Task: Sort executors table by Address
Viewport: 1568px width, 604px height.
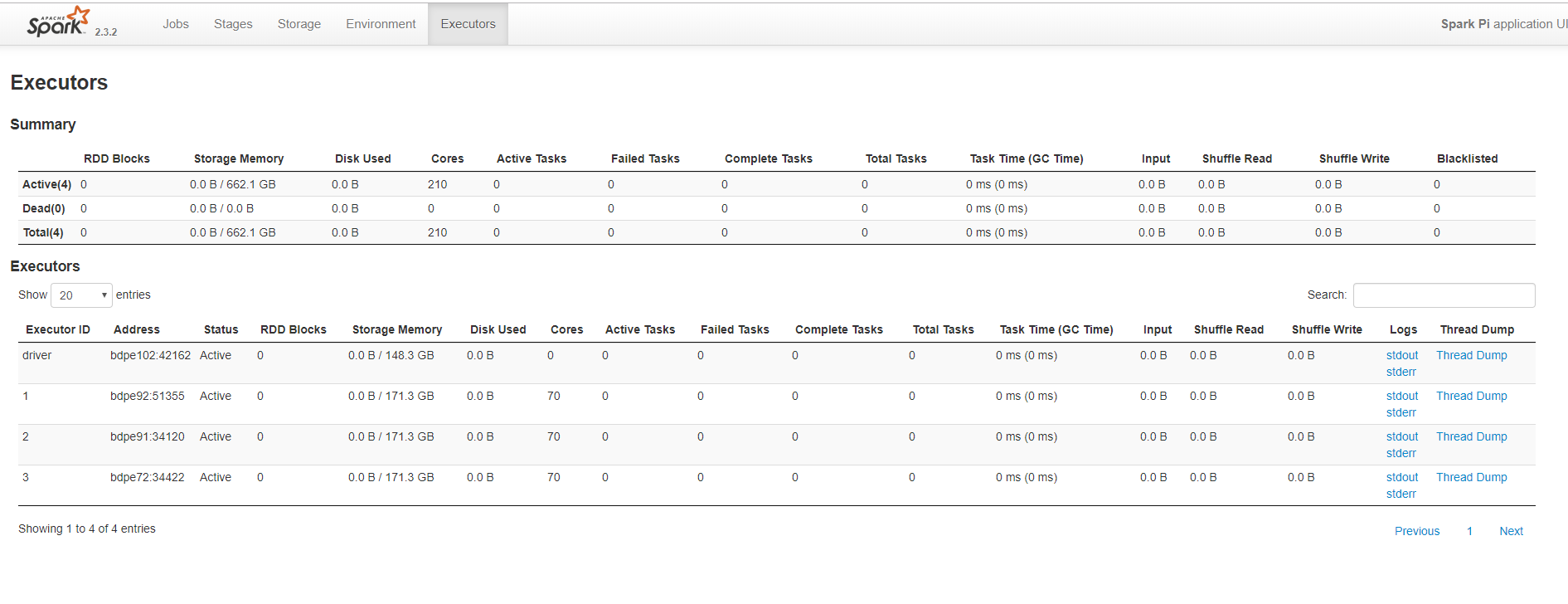Action: (x=137, y=329)
